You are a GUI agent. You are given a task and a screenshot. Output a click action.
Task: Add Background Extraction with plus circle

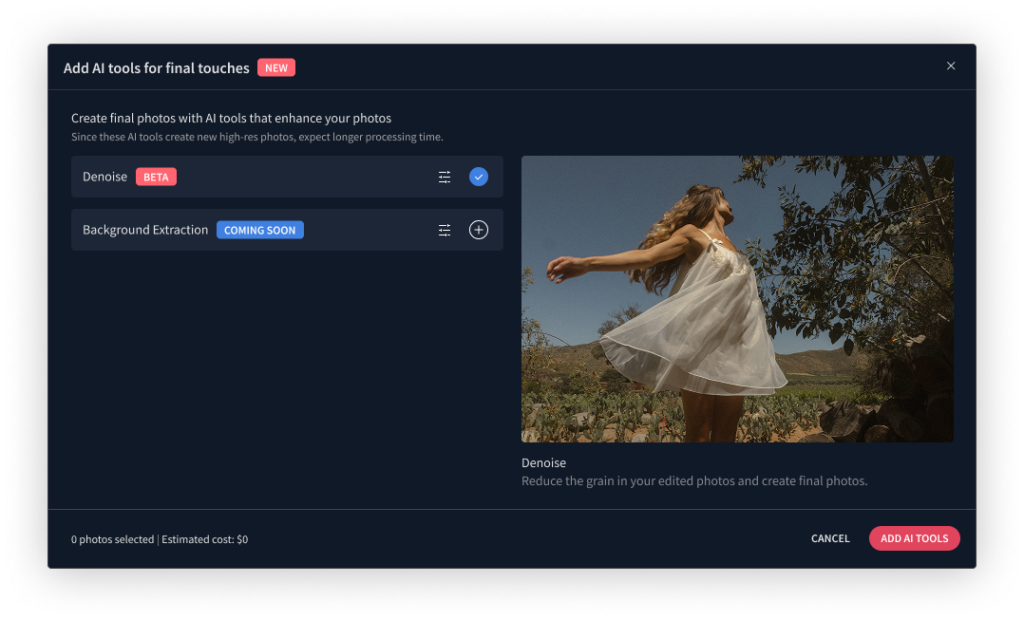pos(479,230)
